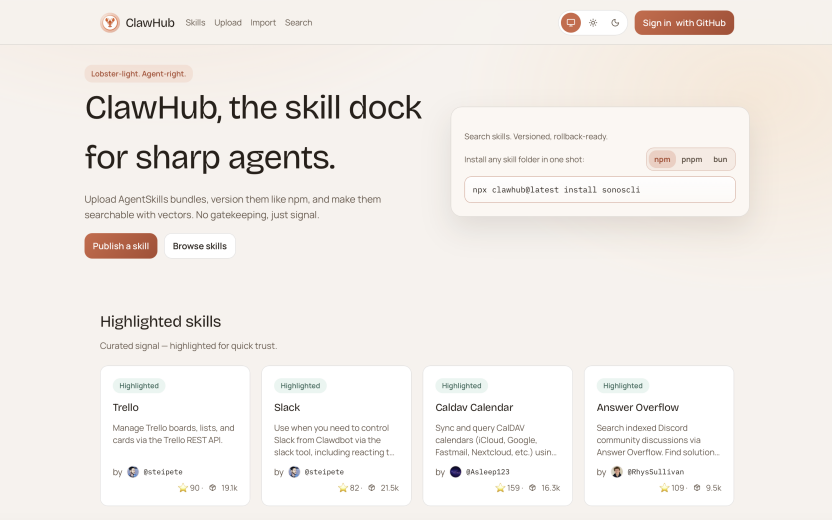
Task: Click the star icon on Answer Overflow card
Action: coord(664,488)
